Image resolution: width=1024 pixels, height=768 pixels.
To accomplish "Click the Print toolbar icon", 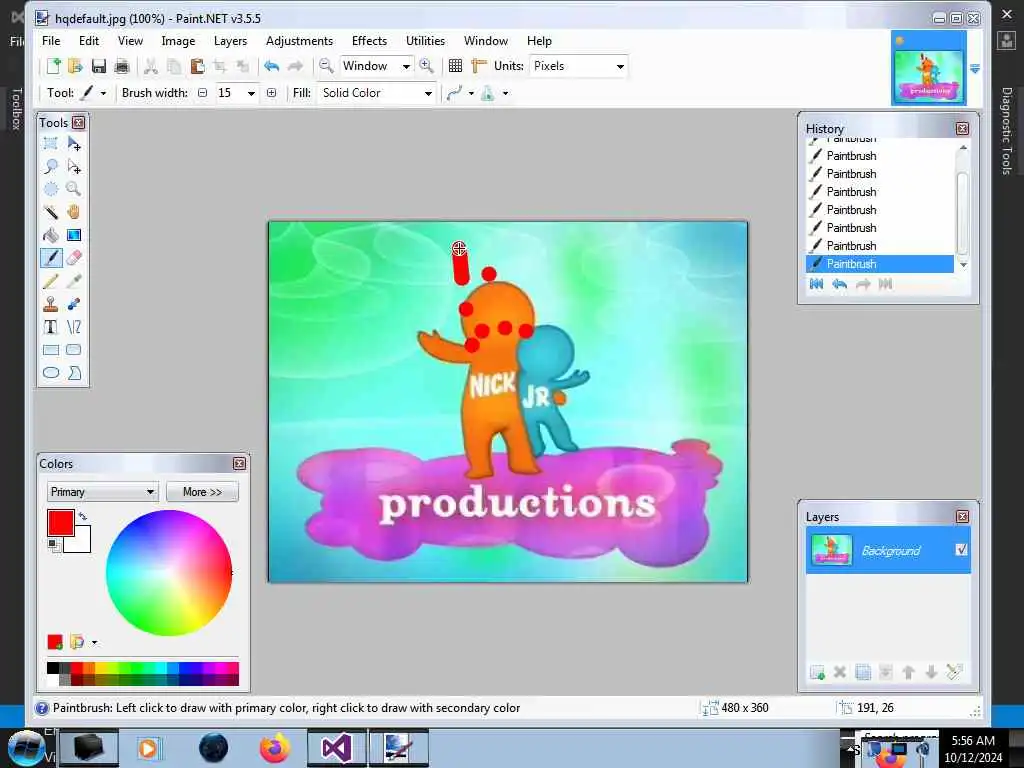I will point(121,66).
